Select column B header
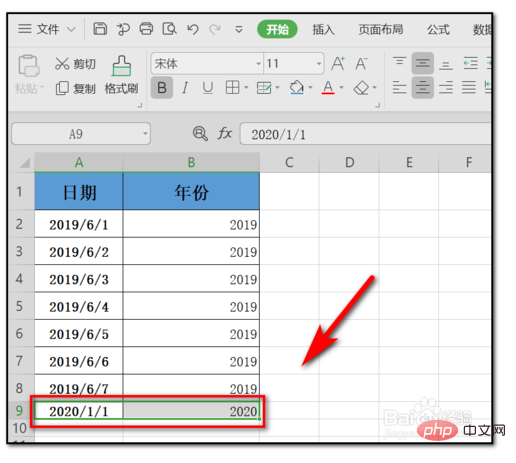 191,162
